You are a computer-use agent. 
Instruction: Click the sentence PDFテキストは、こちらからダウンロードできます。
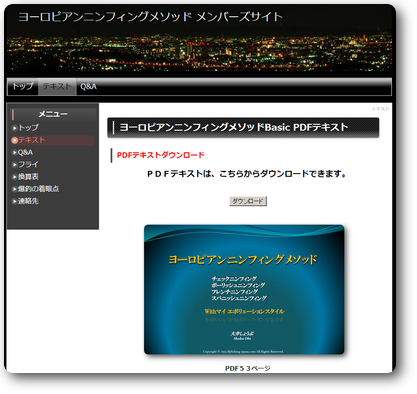pos(246,174)
